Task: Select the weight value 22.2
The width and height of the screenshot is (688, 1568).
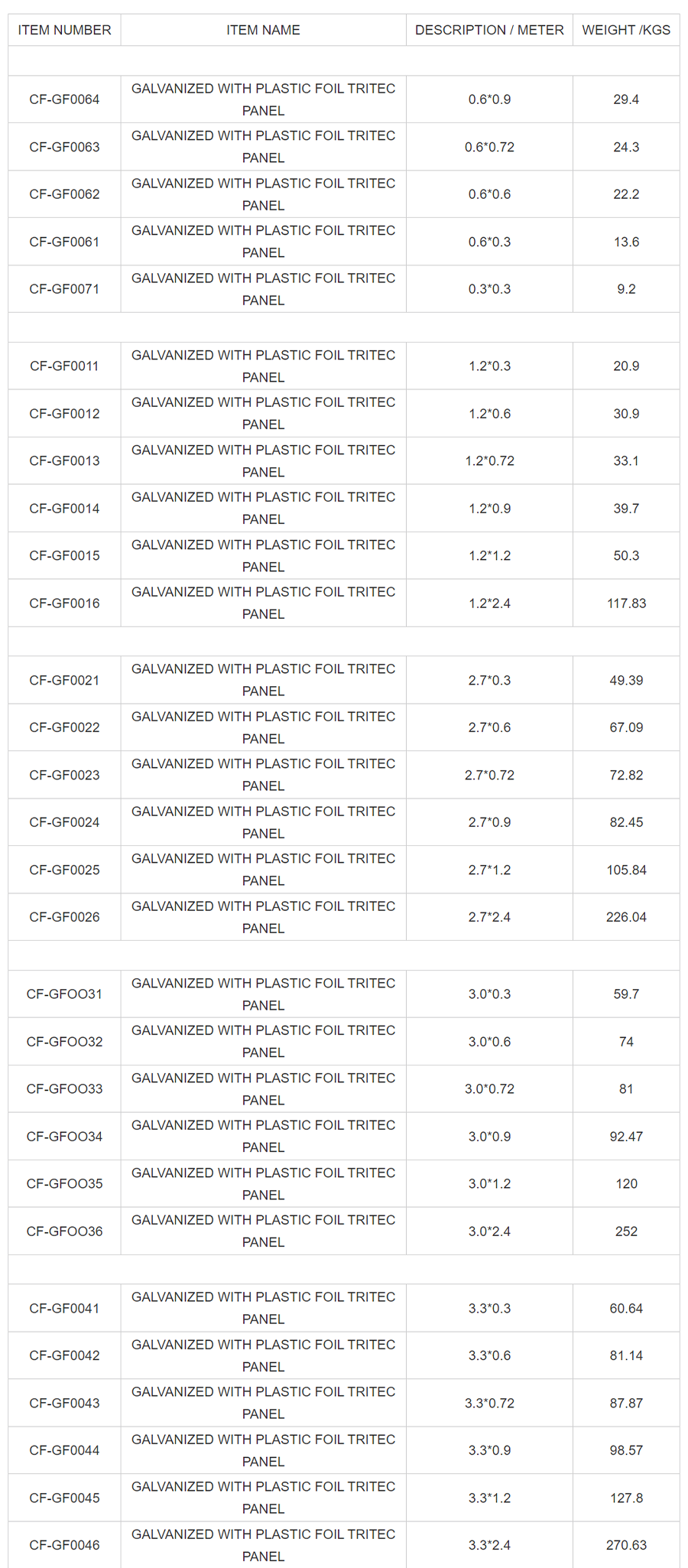Action: 626,194
